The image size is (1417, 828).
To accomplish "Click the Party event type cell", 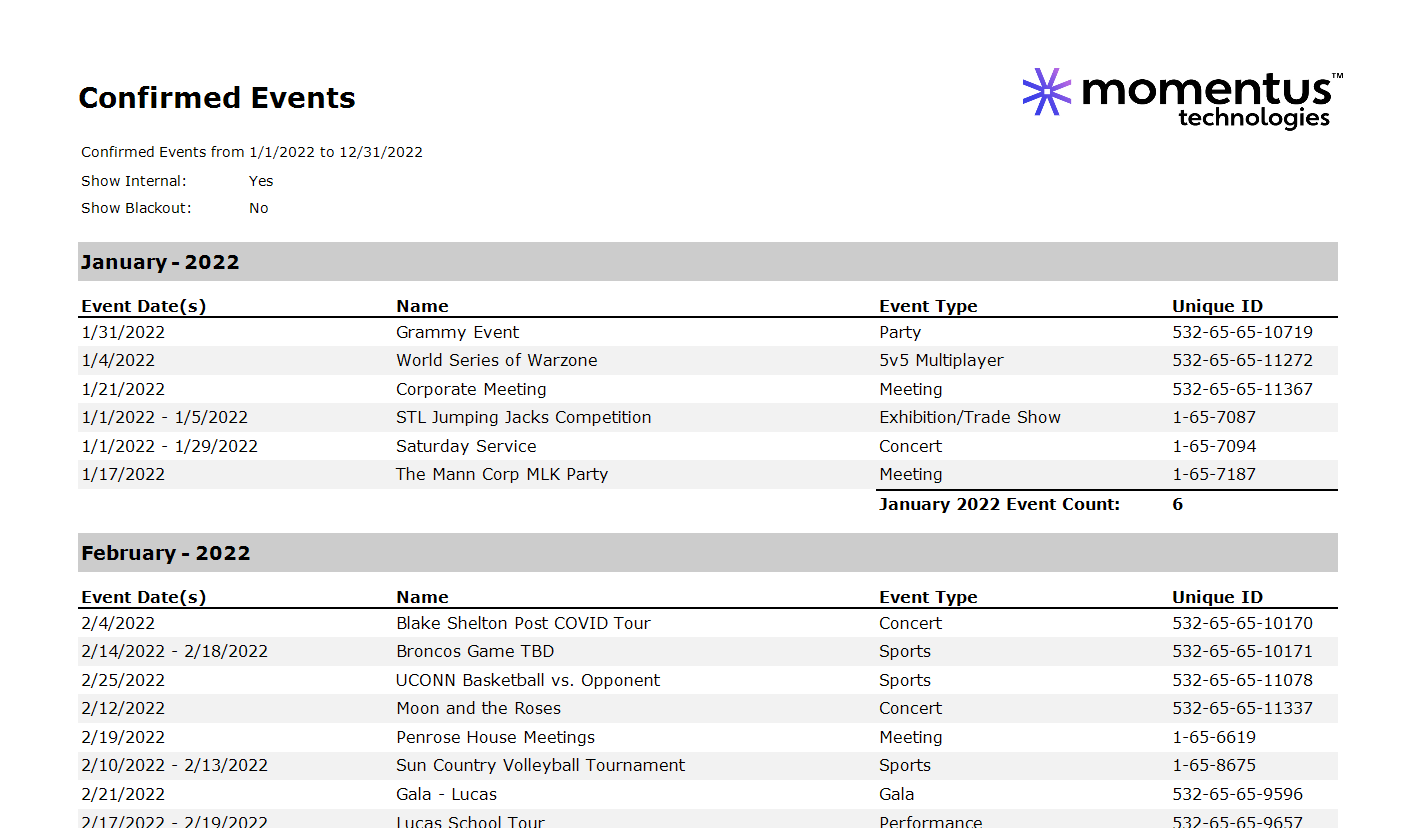I will coord(900,332).
